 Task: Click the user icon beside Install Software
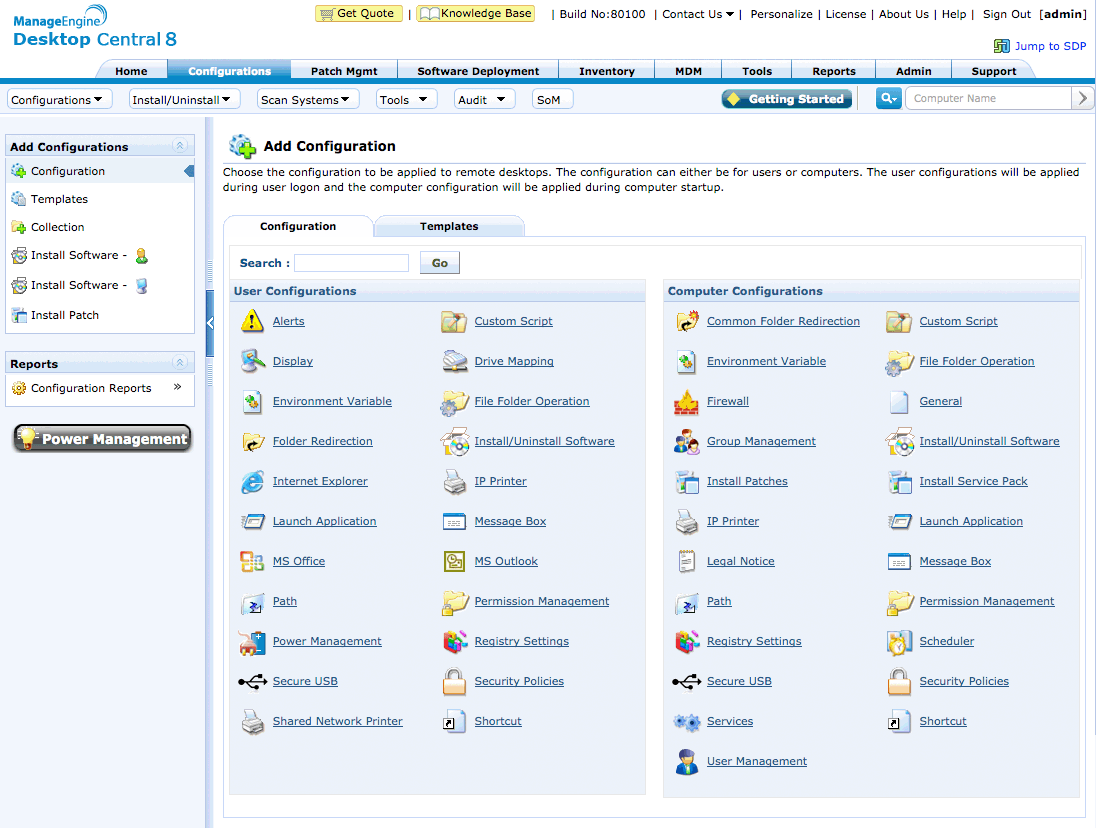[142, 256]
